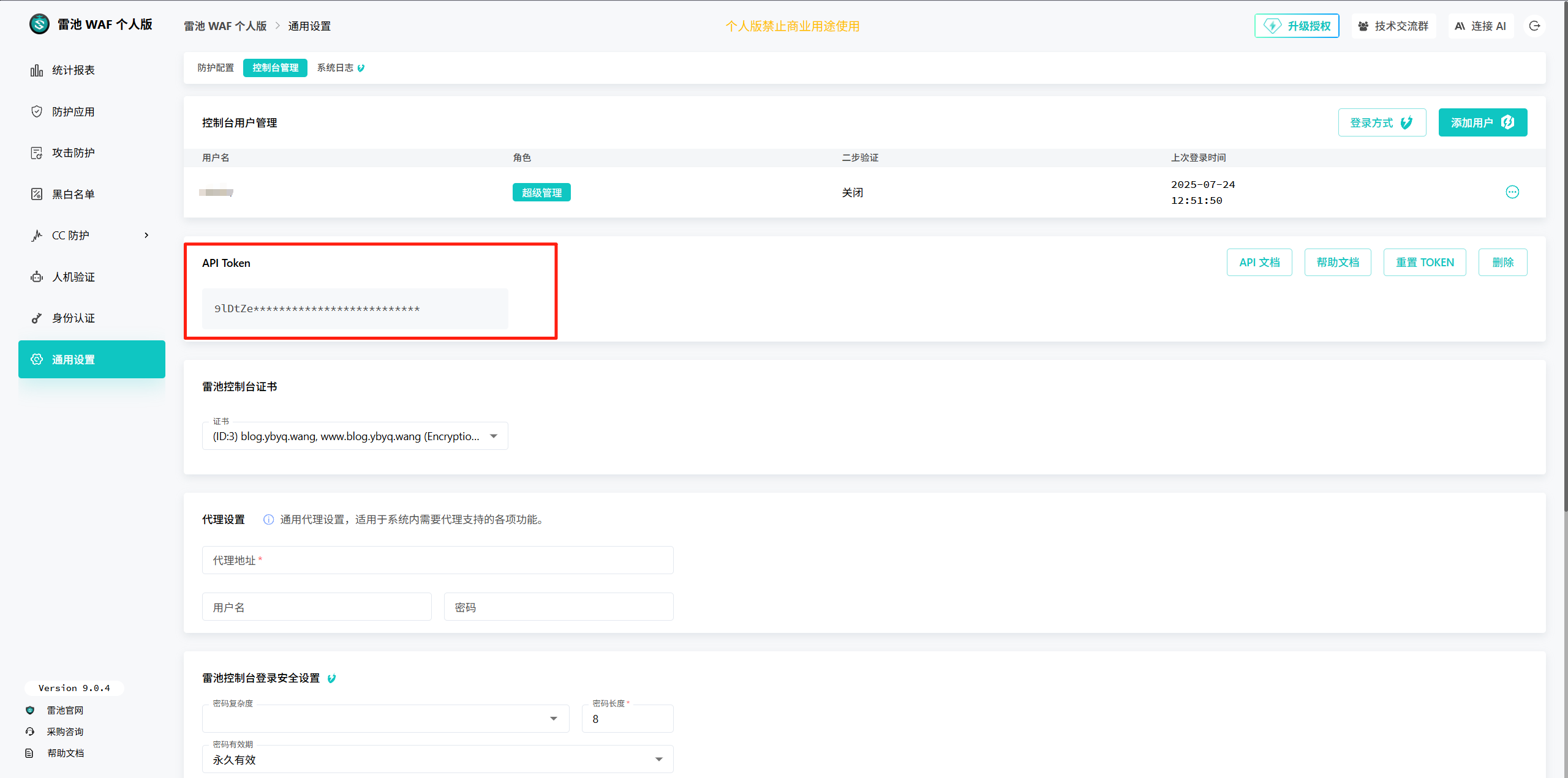
Task: Click the badge icon next to 系统日志
Action: click(x=361, y=68)
